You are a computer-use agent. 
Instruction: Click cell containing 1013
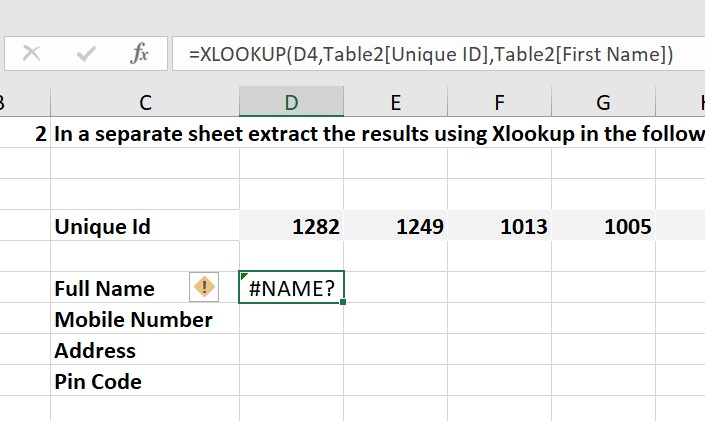click(x=499, y=227)
